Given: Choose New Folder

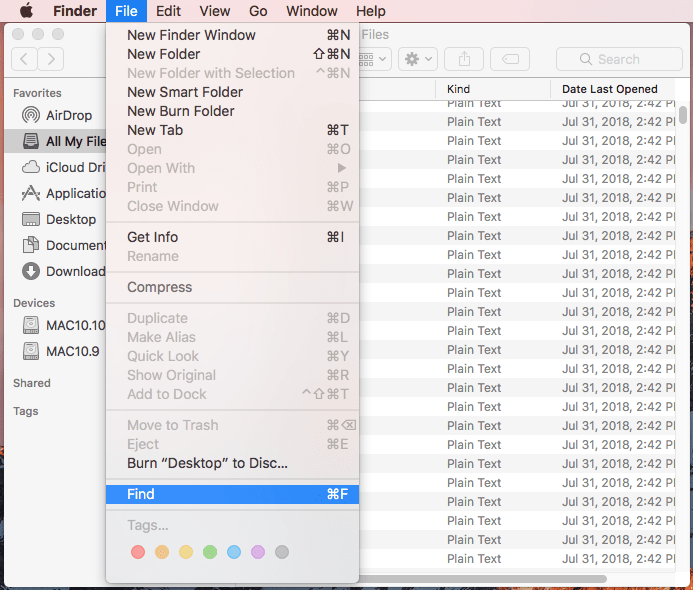Looking at the screenshot, I should pyautogui.click(x=232, y=54).
